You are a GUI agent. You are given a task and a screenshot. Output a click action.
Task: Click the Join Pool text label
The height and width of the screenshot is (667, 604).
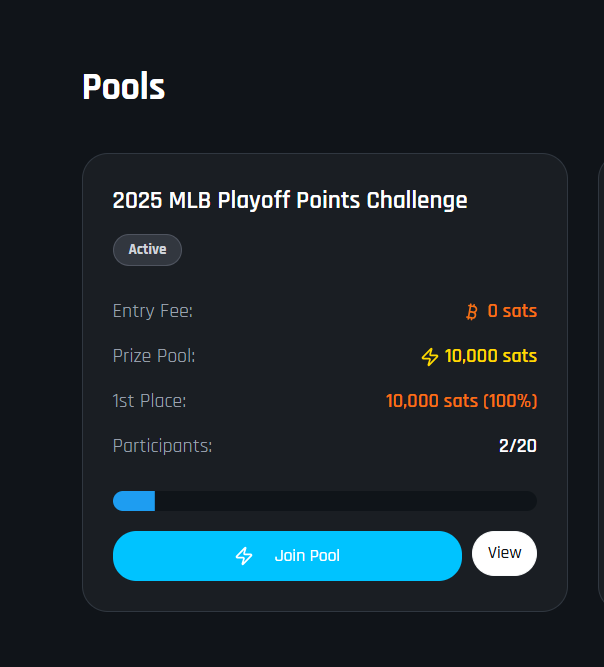[307, 556]
